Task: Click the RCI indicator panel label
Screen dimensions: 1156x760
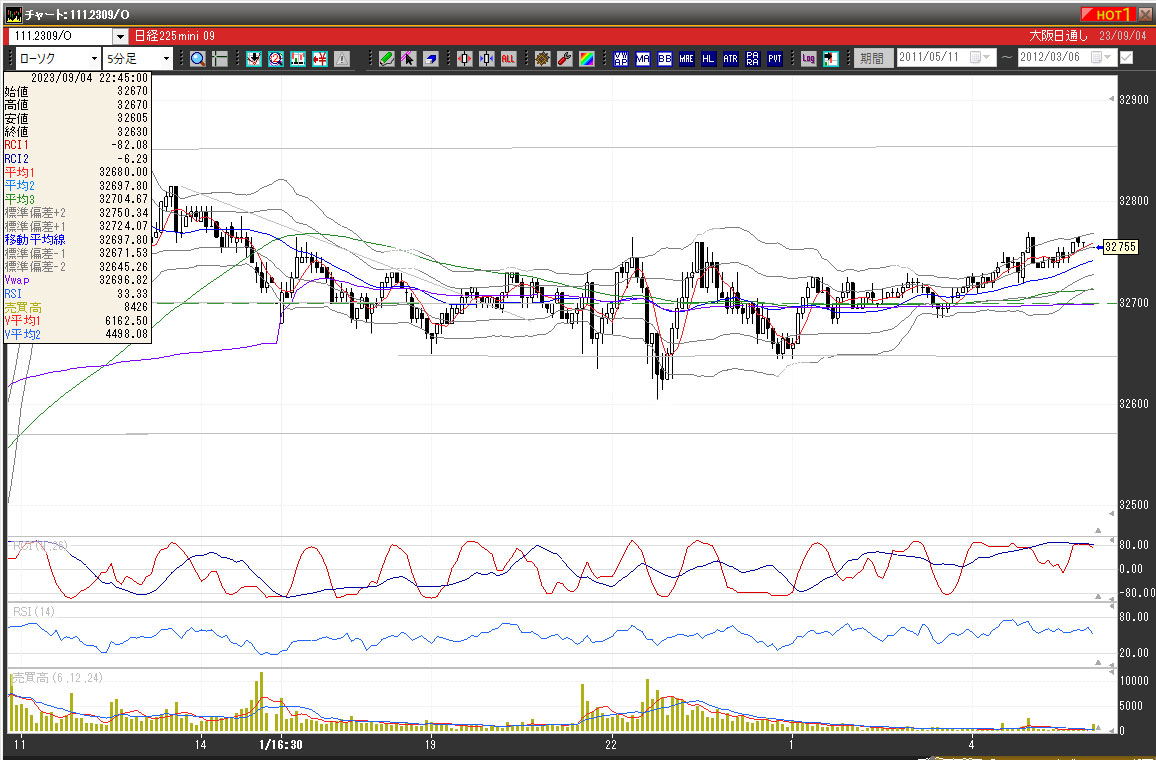Action: [x=41, y=545]
